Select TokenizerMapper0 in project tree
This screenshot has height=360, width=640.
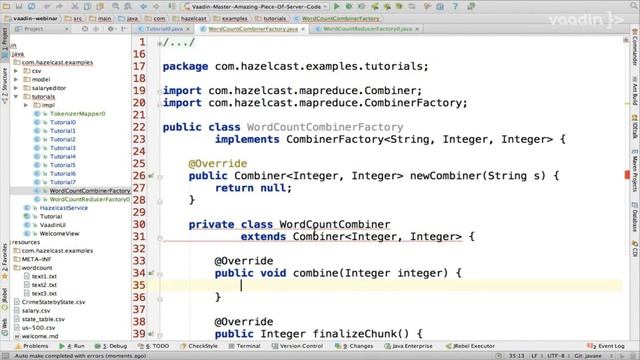[x=78, y=114]
